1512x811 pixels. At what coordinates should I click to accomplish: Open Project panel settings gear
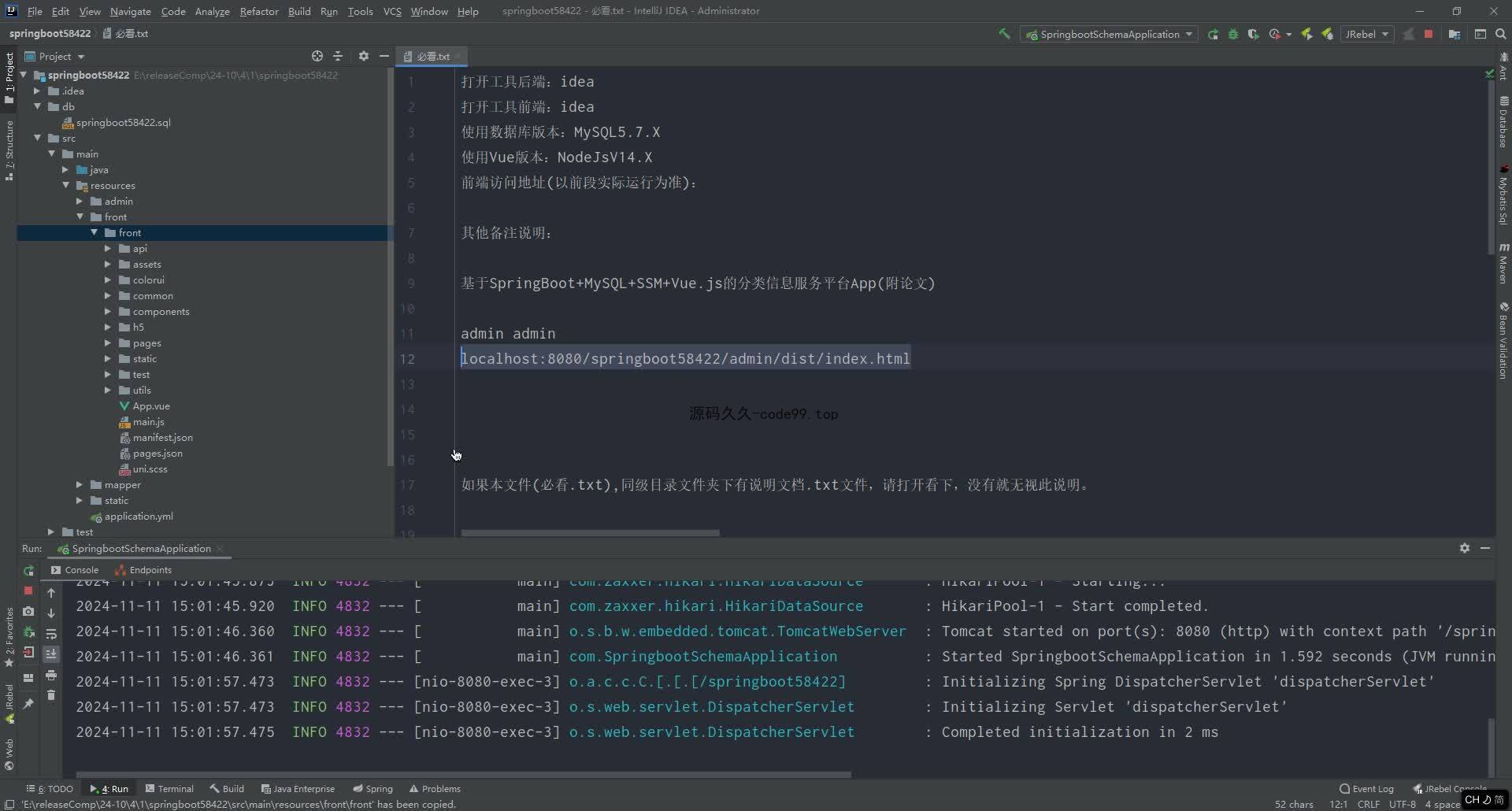click(x=363, y=56)
